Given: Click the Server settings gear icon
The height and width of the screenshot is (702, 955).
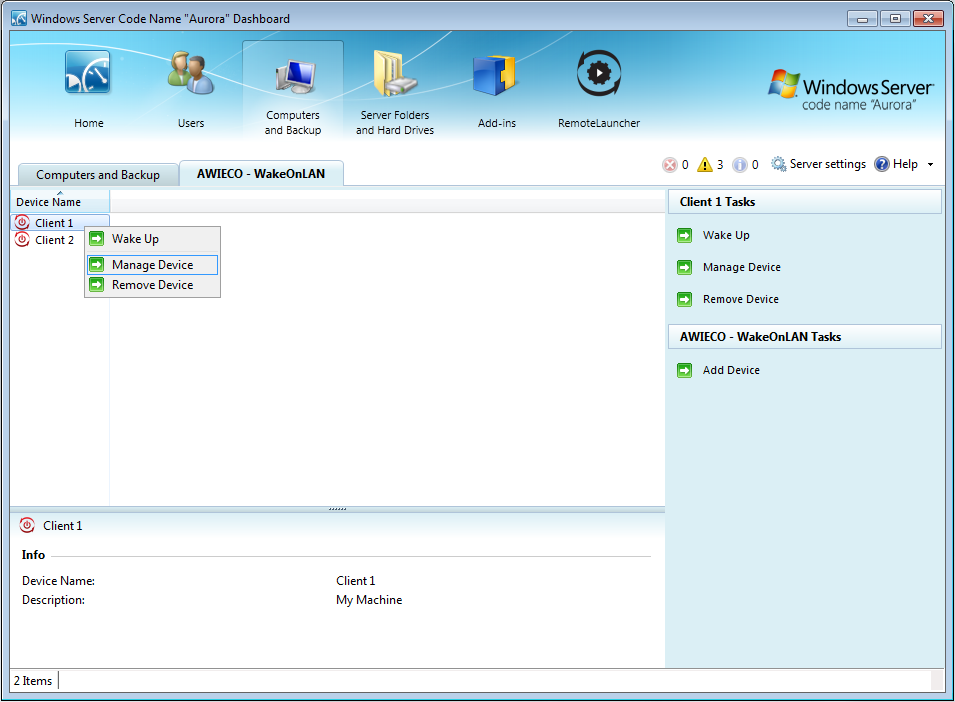Looking at the screenshot, I should (778, 164).
